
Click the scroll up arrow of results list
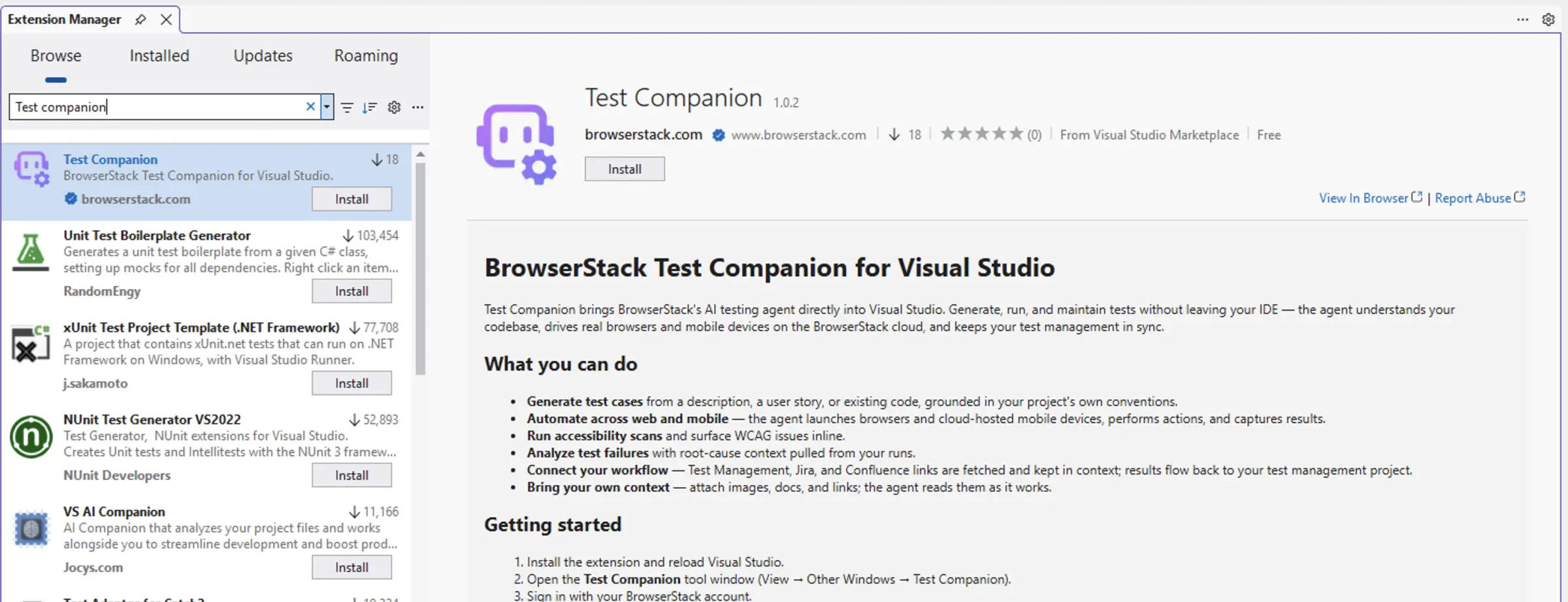click(x=420, y=155)
